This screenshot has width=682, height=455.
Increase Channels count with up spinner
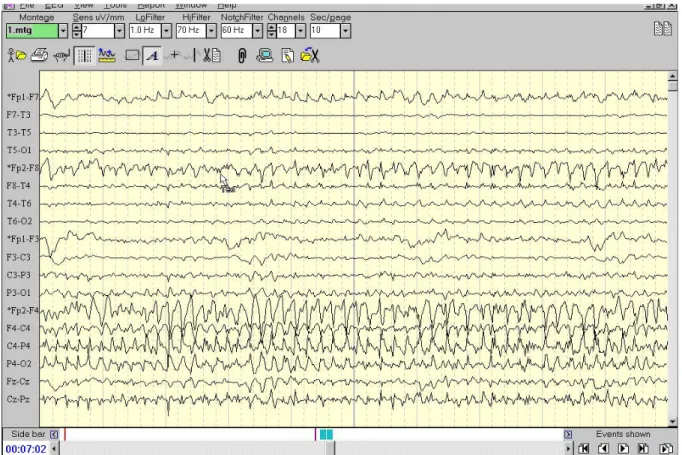(x=272, y=27)
